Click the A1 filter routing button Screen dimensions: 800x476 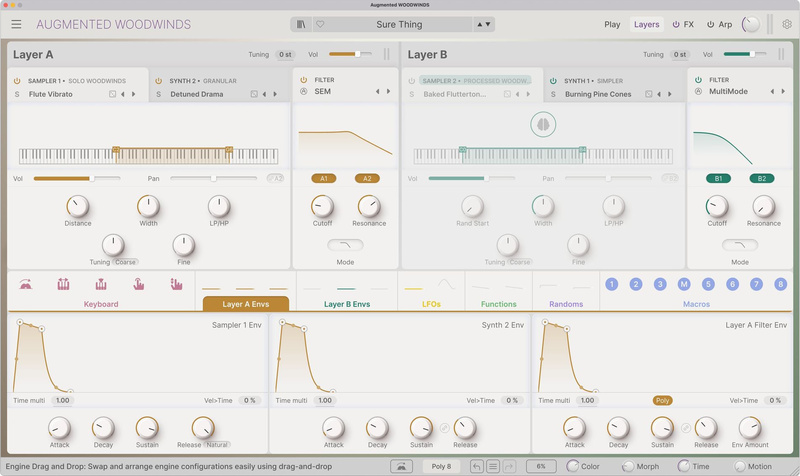(323, 179)
